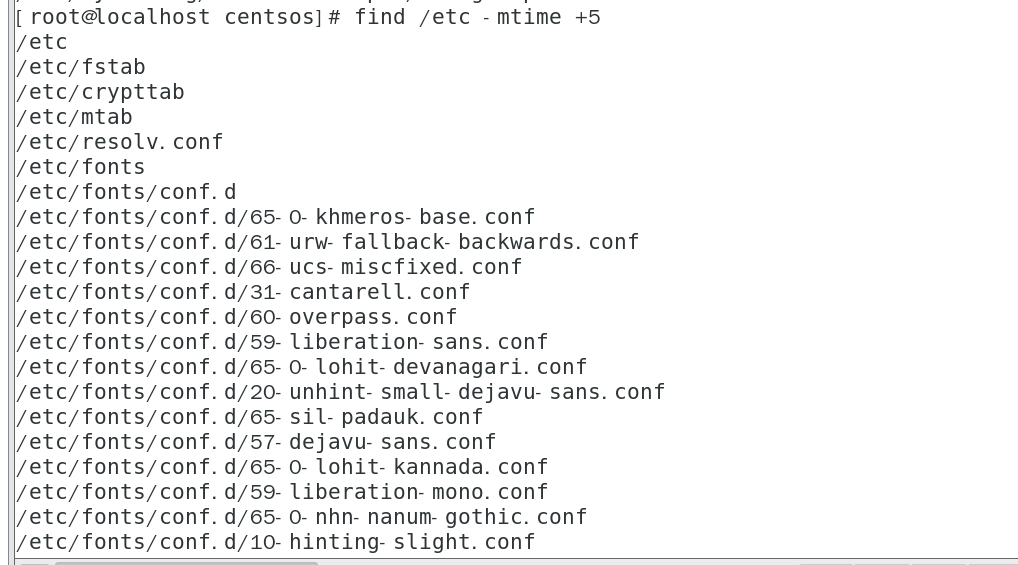Viewport: 1018px width, 565px height.
Task: Click the horizontal scrollbar thumb at bottom
Action: click(x=186, y=562)
